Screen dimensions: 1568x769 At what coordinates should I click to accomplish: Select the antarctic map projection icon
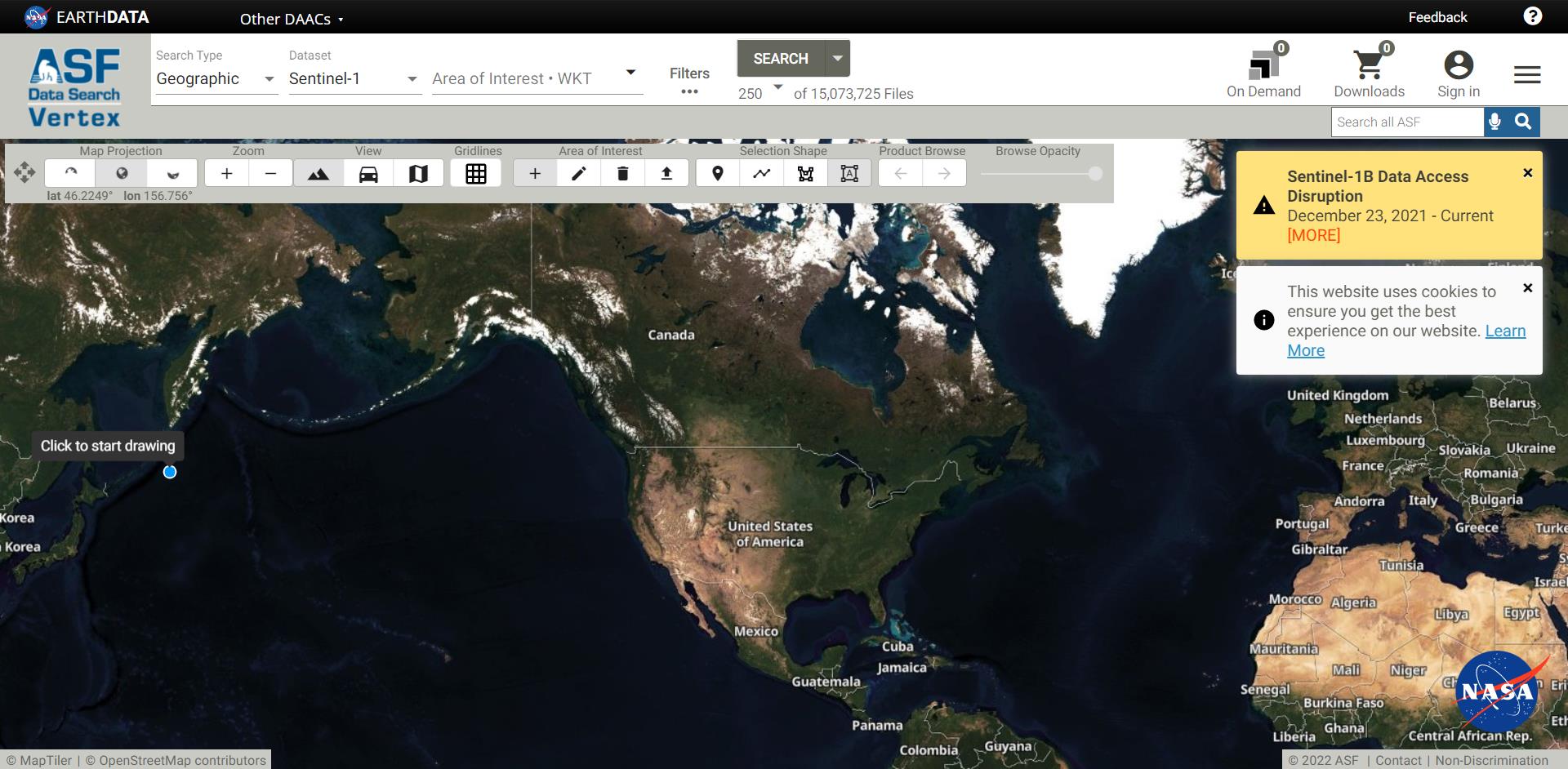tap(172, 173)
